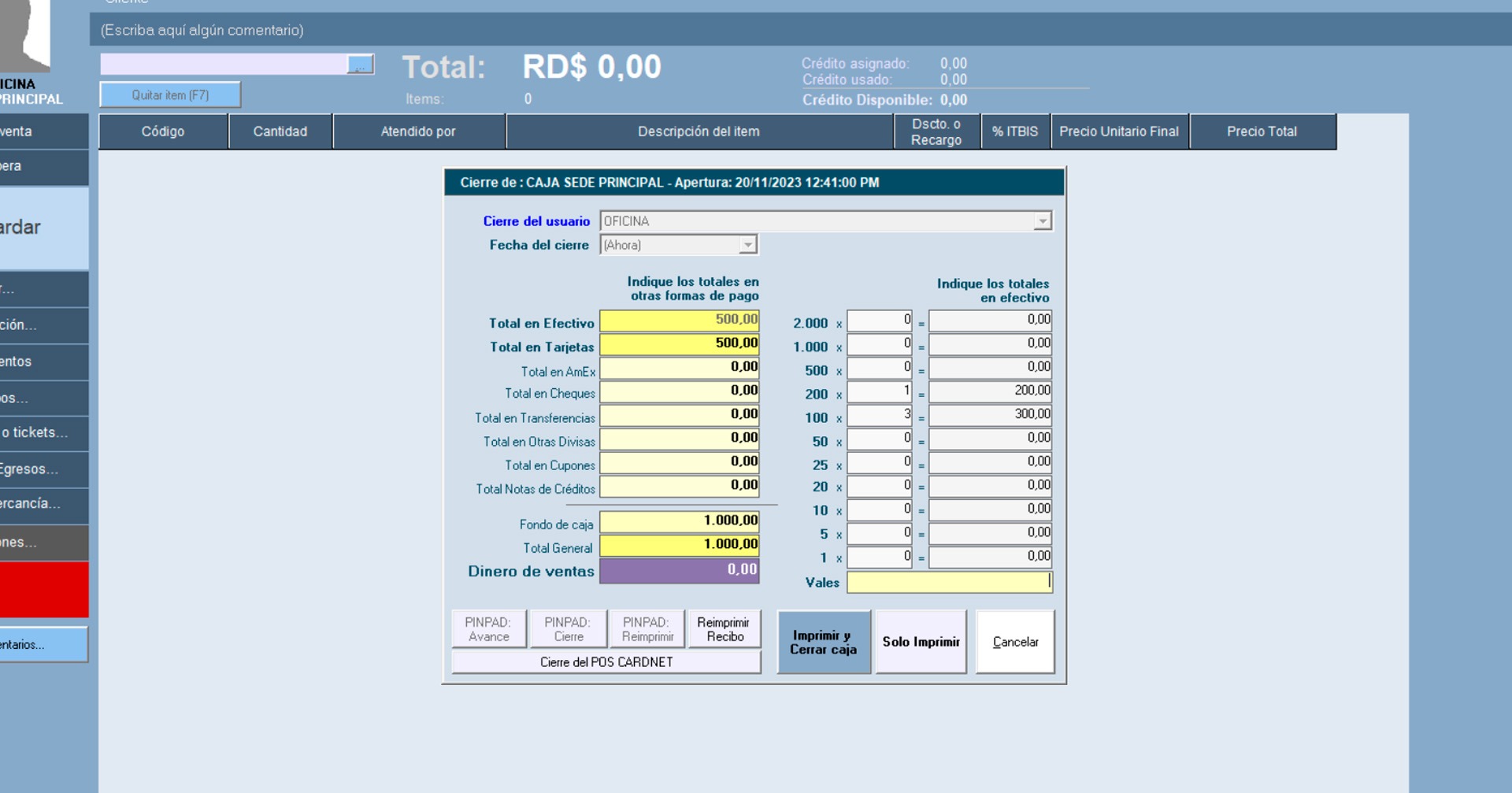Click the browse ellipsis button beside search box
Screen dimensions: 1512x793
(x=360, y=65)
